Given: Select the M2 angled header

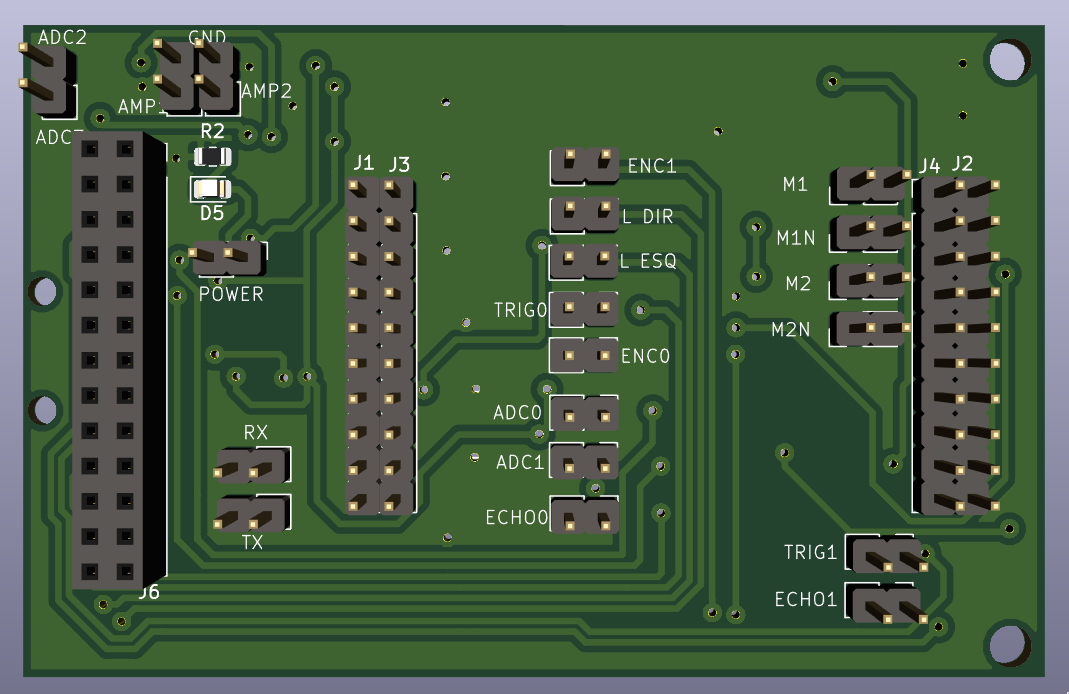Looking at the screenshot, I should click(871, 282).
